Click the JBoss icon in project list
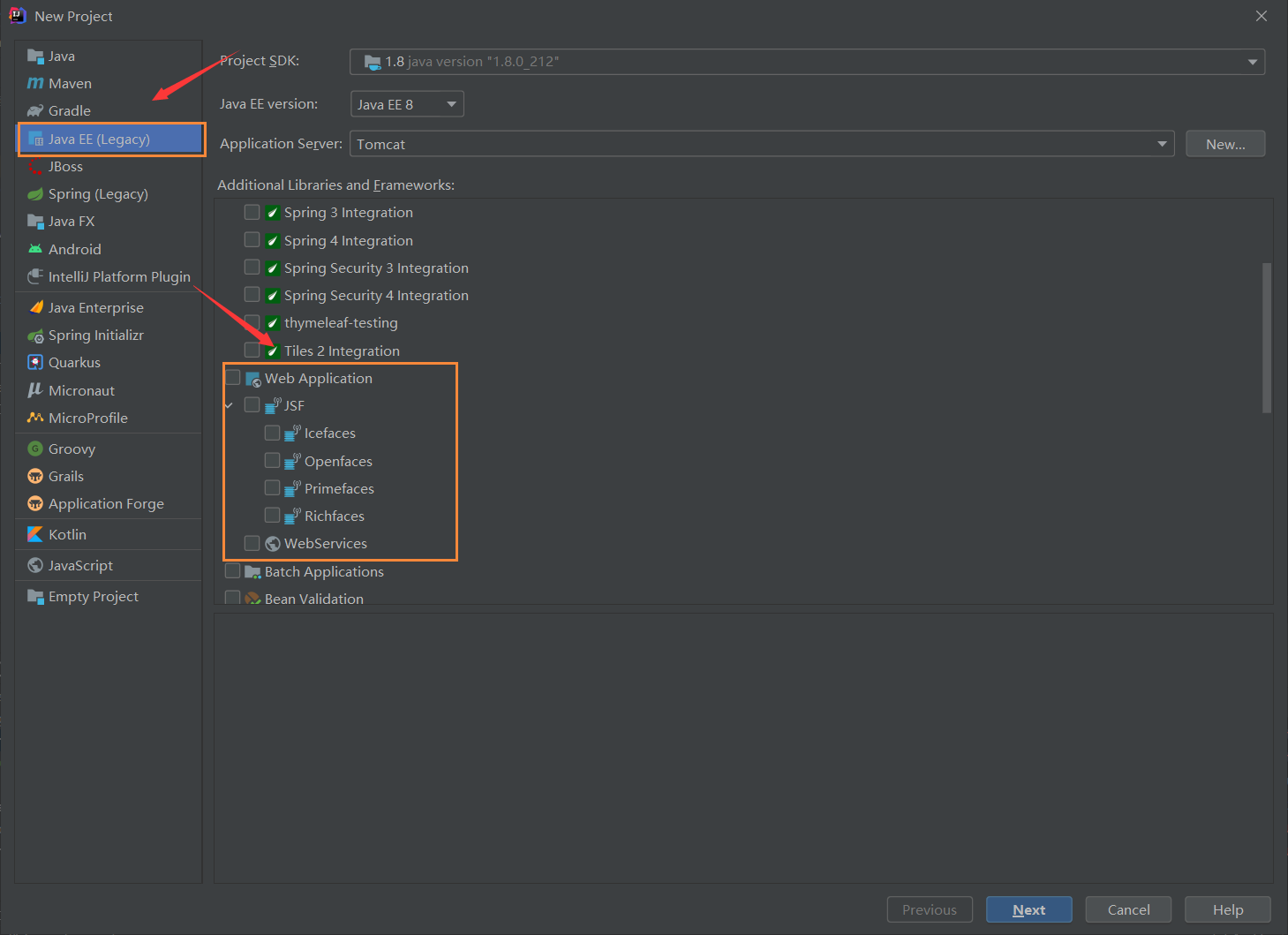The width and height of the screenshot is (1288, 935). coord(35,167)
